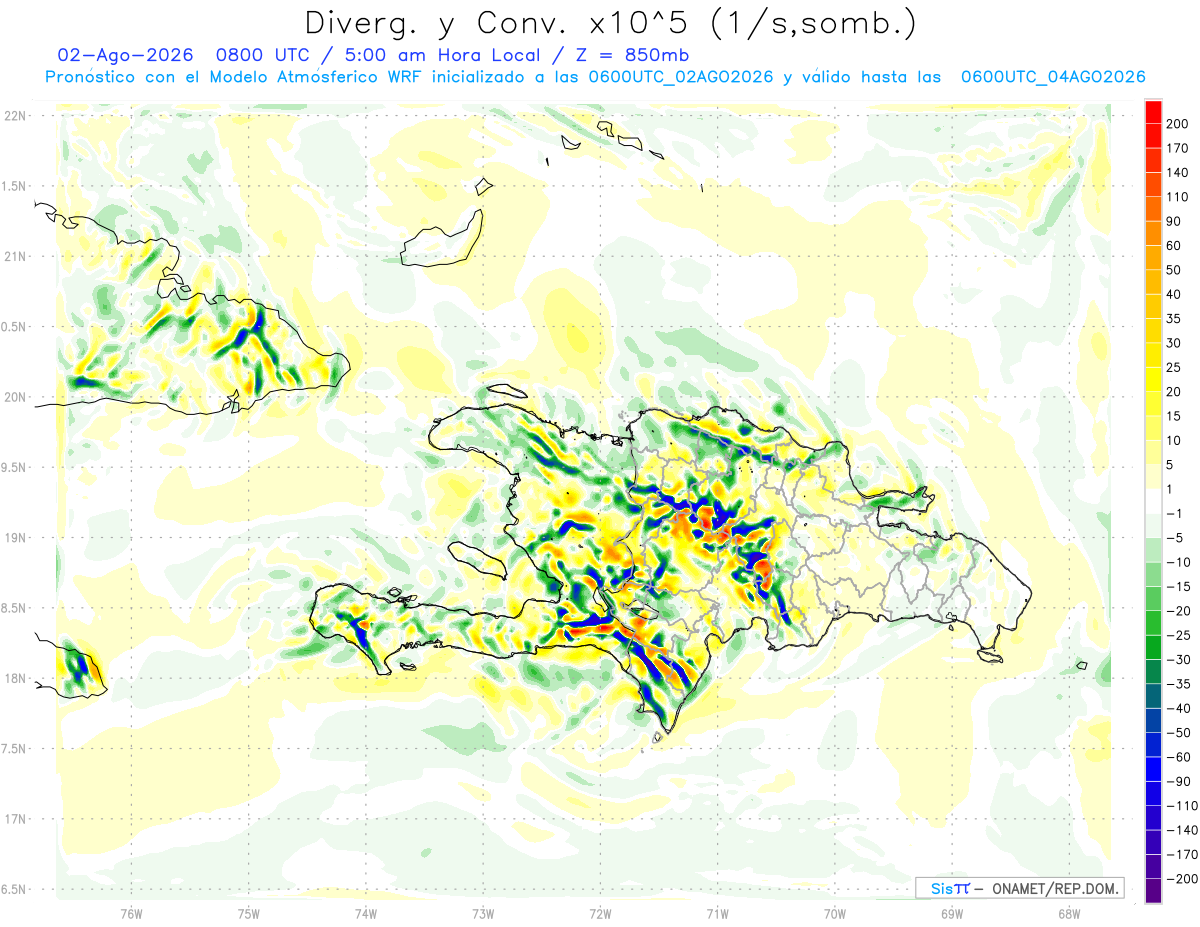Click the '140' color scale value
1200x927 pixels.
tap(1177, 173)
